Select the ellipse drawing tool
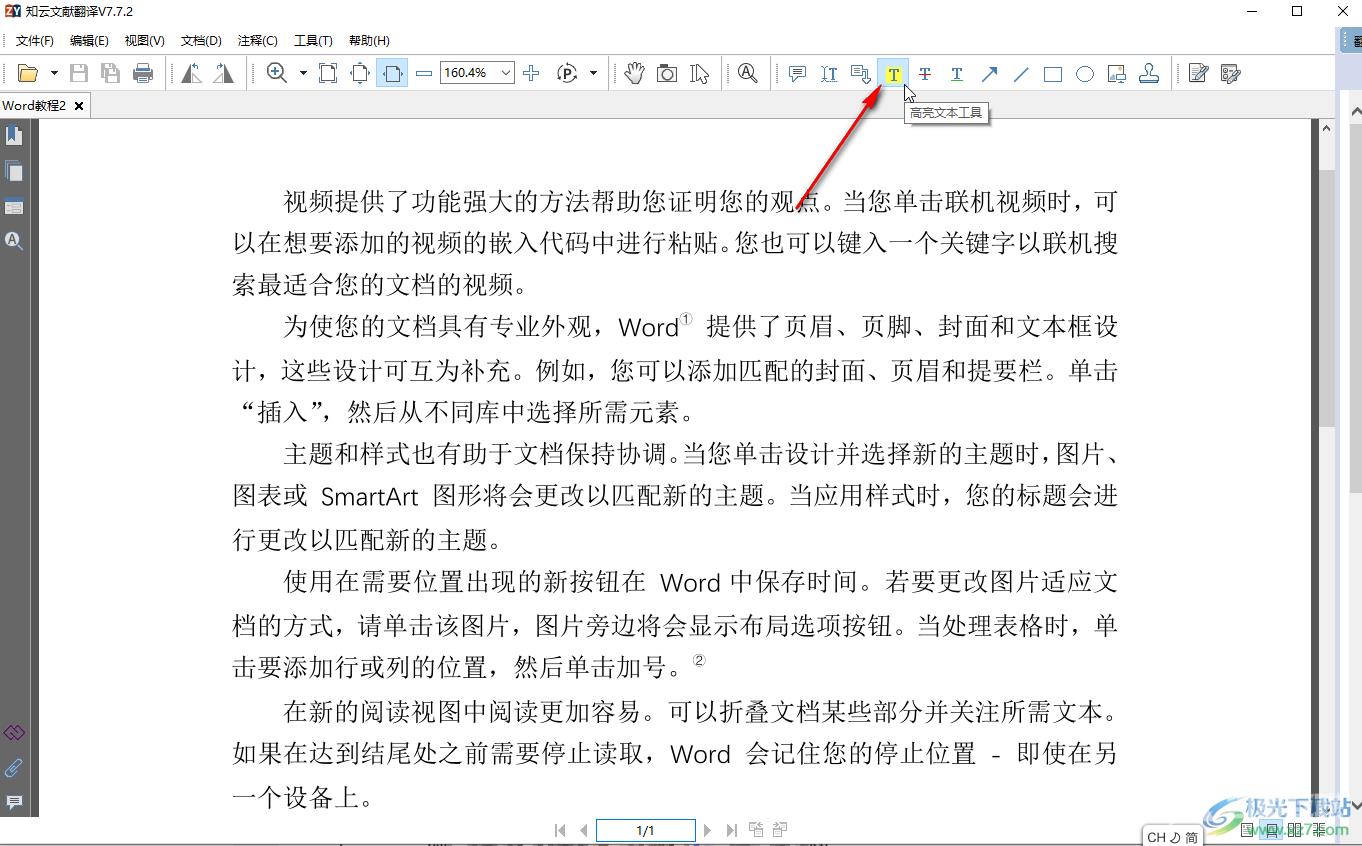 (1085, 73)
